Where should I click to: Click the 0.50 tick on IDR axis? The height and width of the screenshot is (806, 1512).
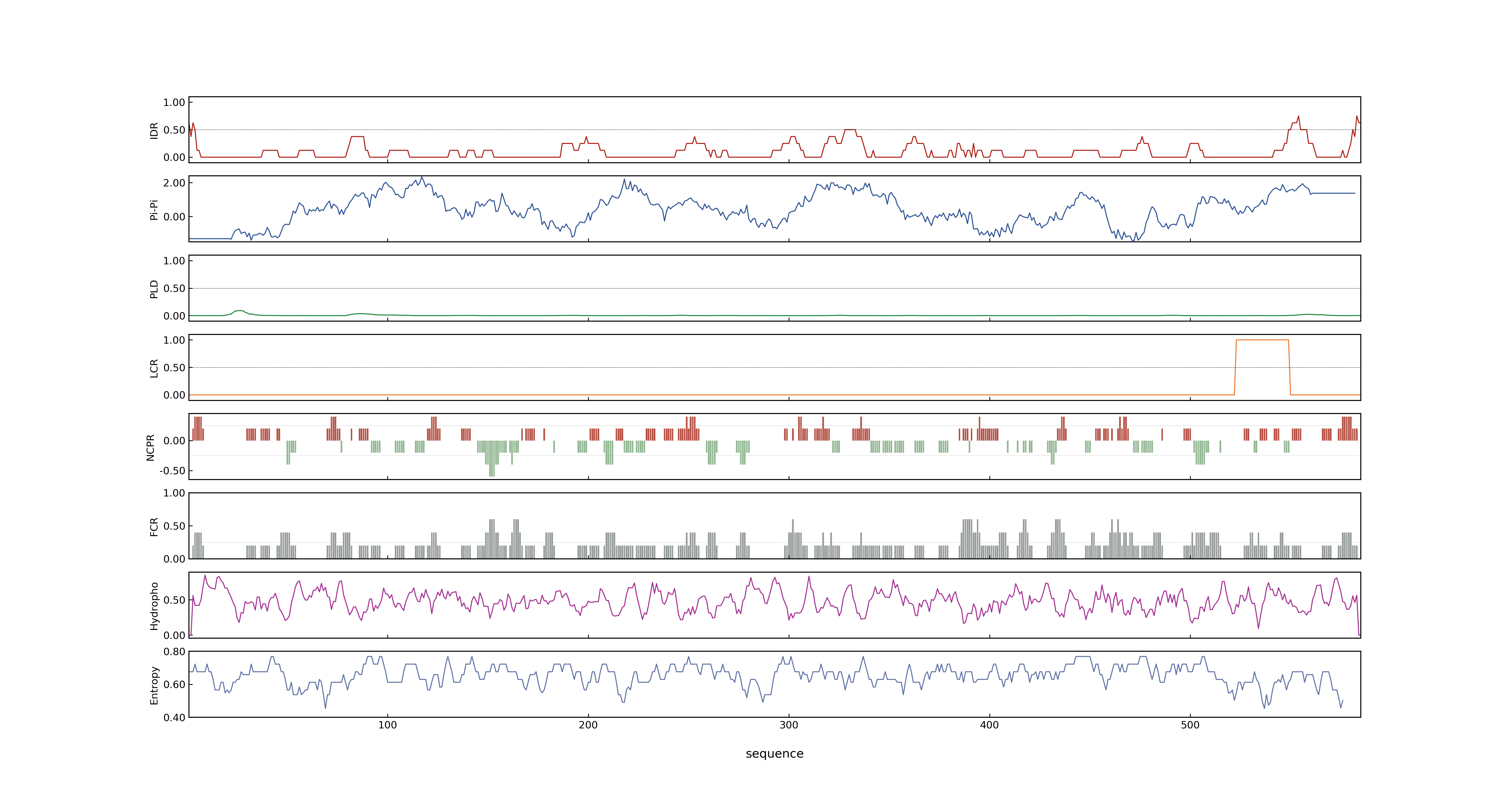point(174,130)
